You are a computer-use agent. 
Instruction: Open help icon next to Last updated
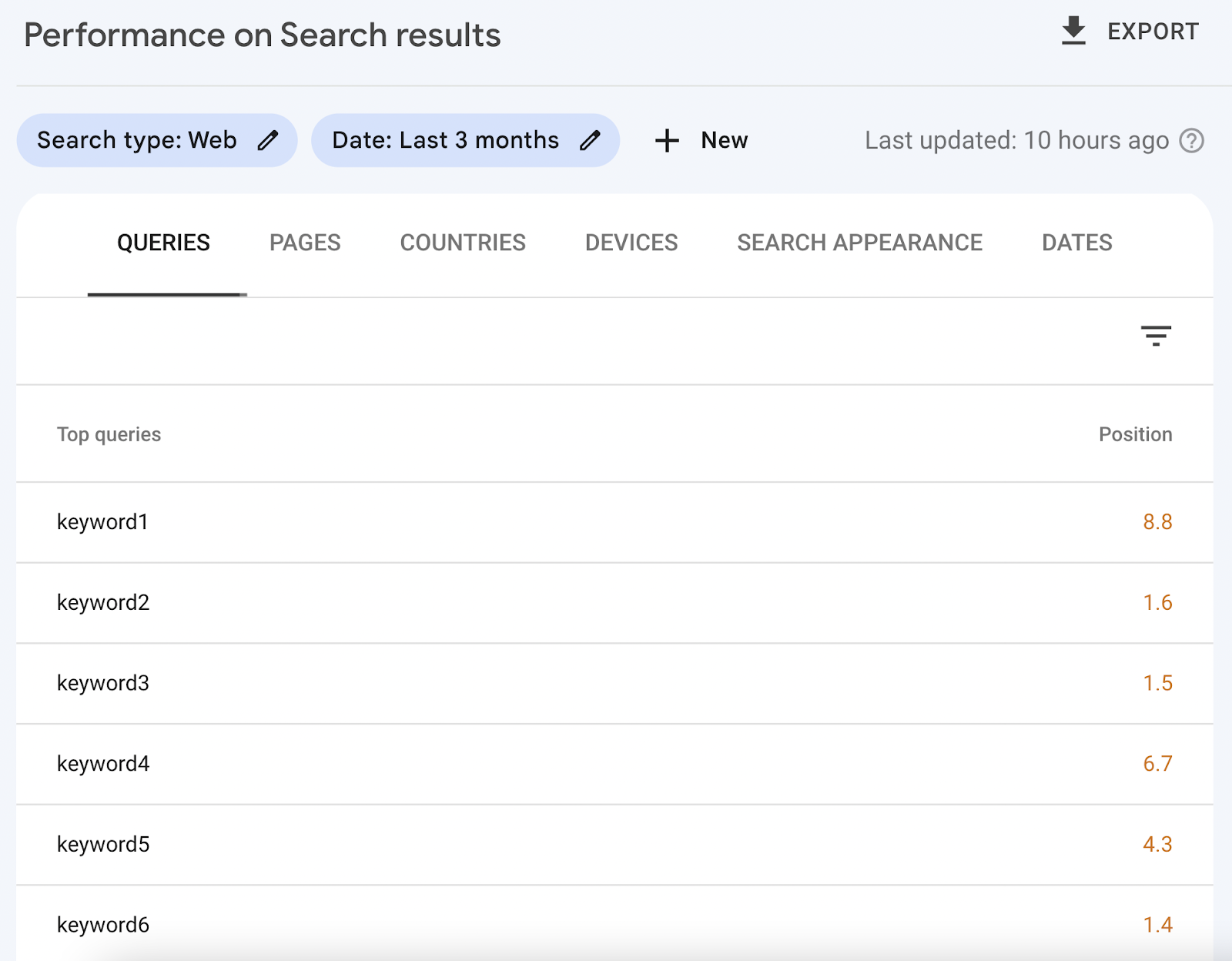point(1191,141)
